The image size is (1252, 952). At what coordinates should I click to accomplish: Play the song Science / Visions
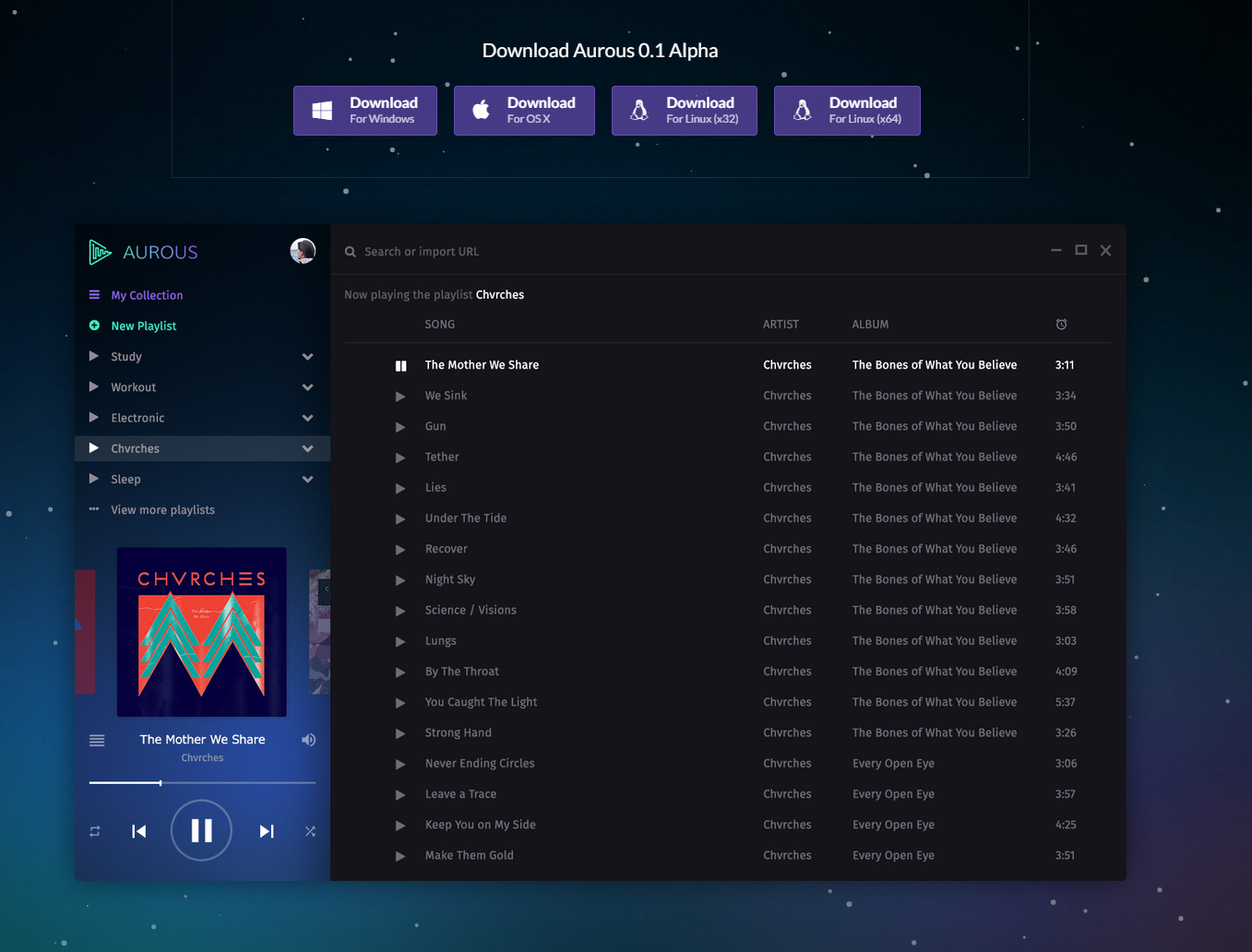400,611
